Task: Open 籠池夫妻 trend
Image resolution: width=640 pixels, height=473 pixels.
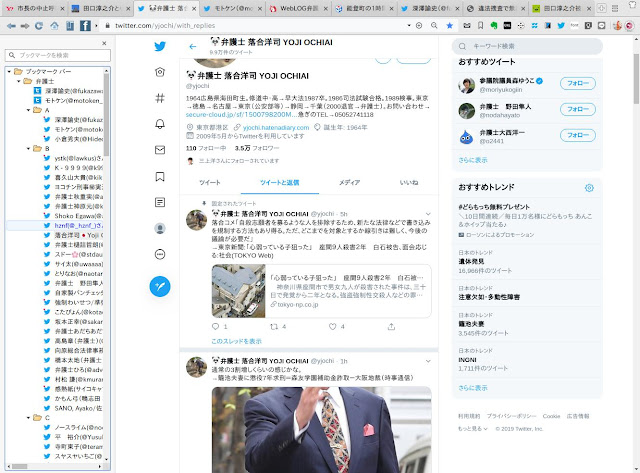Action: pos(527,324)
